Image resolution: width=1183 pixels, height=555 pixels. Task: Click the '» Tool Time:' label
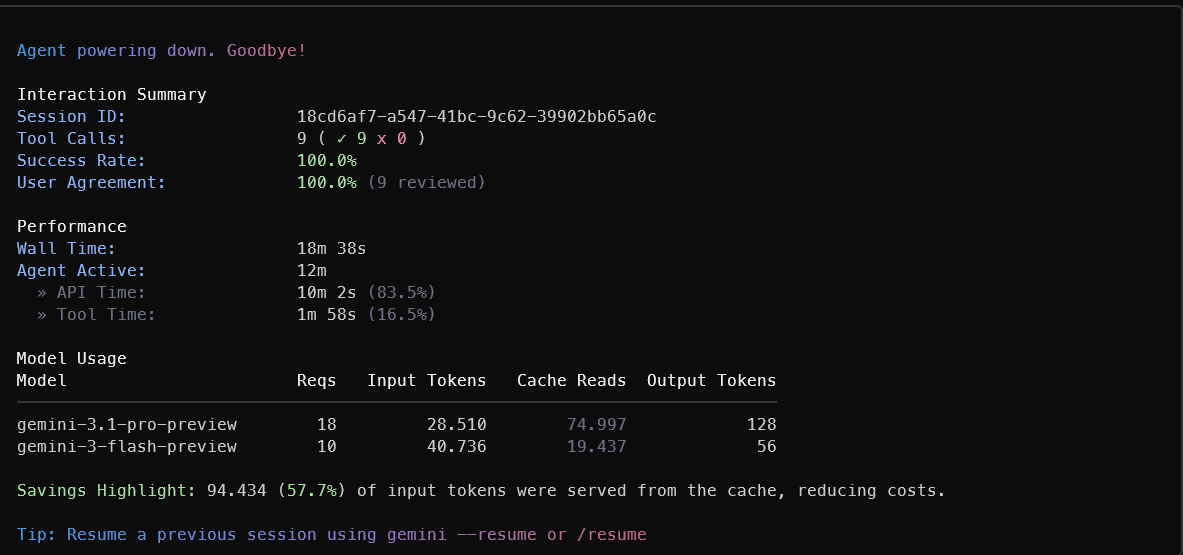(x=97, y=314)
